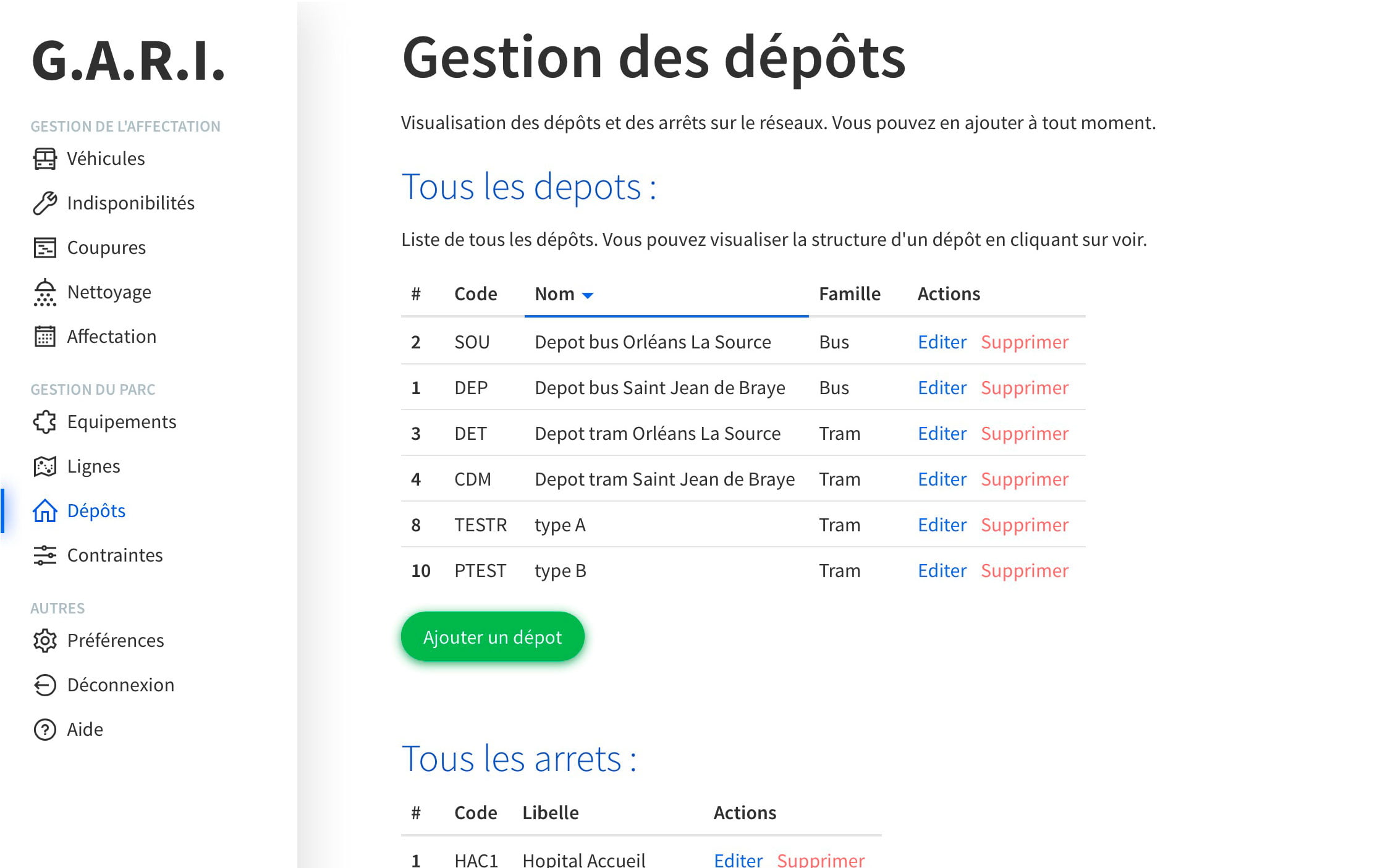Viewport: 1388px width, 868px height.
Task: Click the calendar icon for Affectation
Action: [44, 337]
